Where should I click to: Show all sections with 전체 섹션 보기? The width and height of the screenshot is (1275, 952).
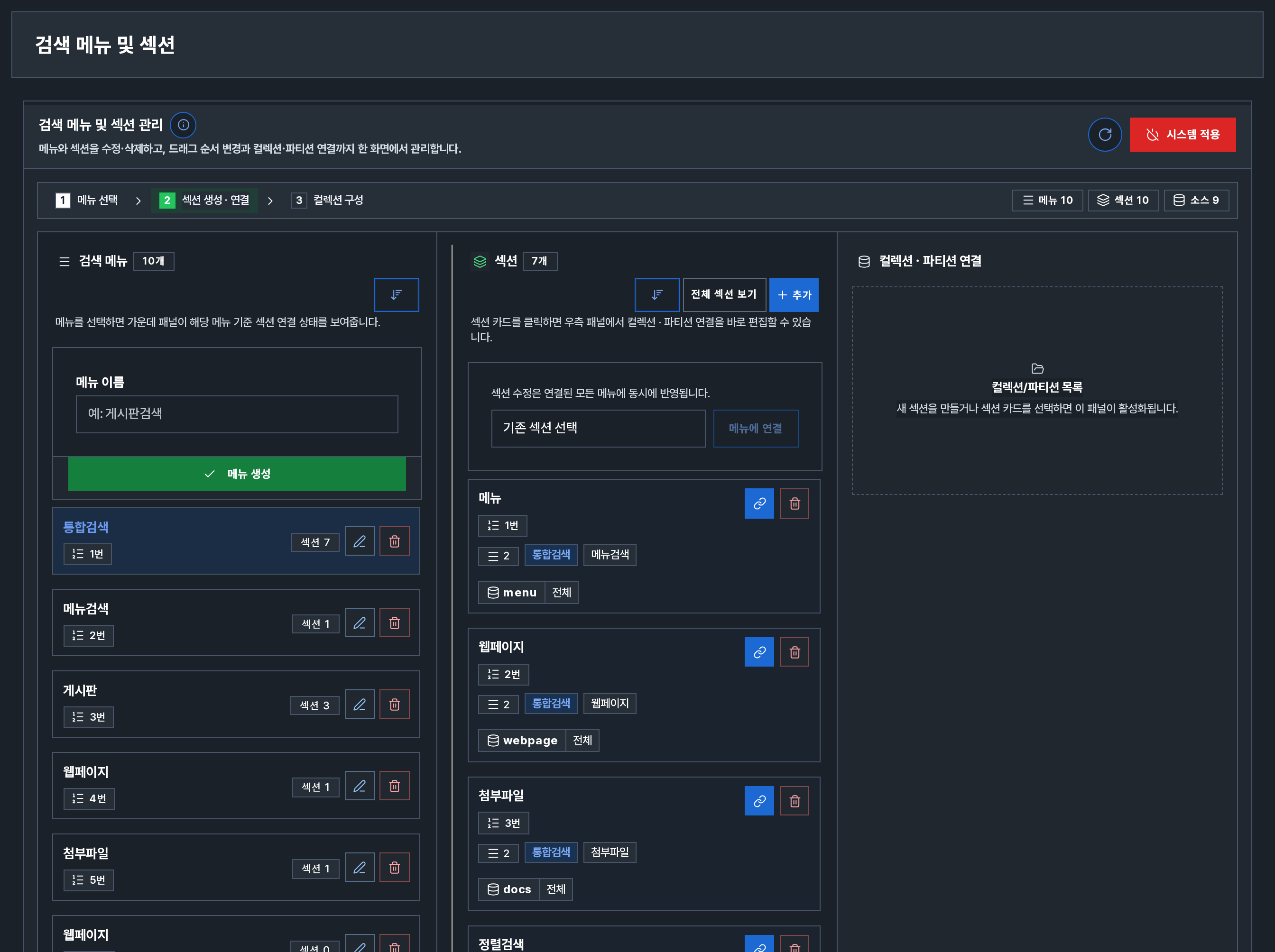[x=724, y=294]
